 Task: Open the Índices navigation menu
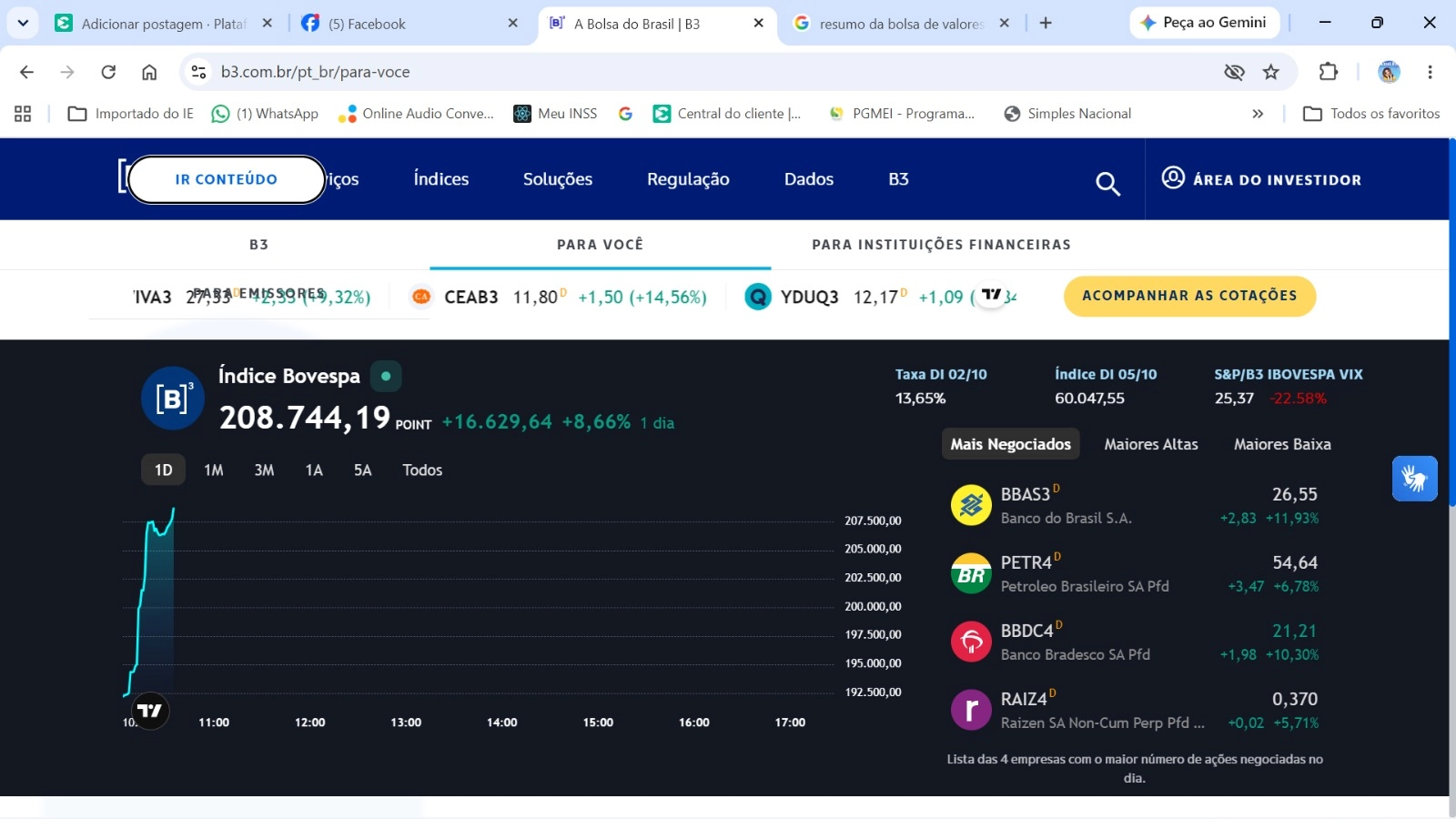pos(441,179)
